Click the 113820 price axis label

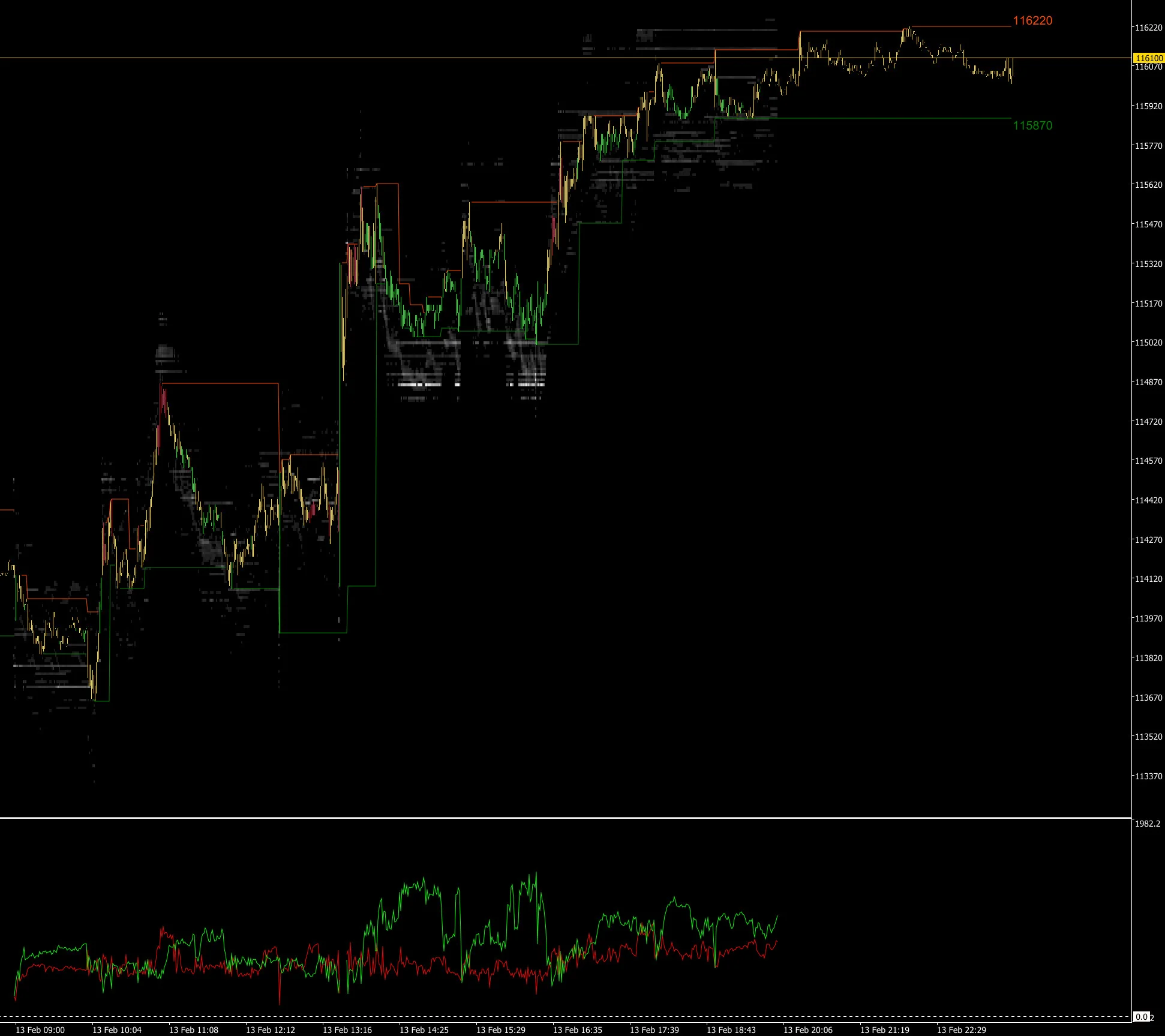(x=1148, y=658)
